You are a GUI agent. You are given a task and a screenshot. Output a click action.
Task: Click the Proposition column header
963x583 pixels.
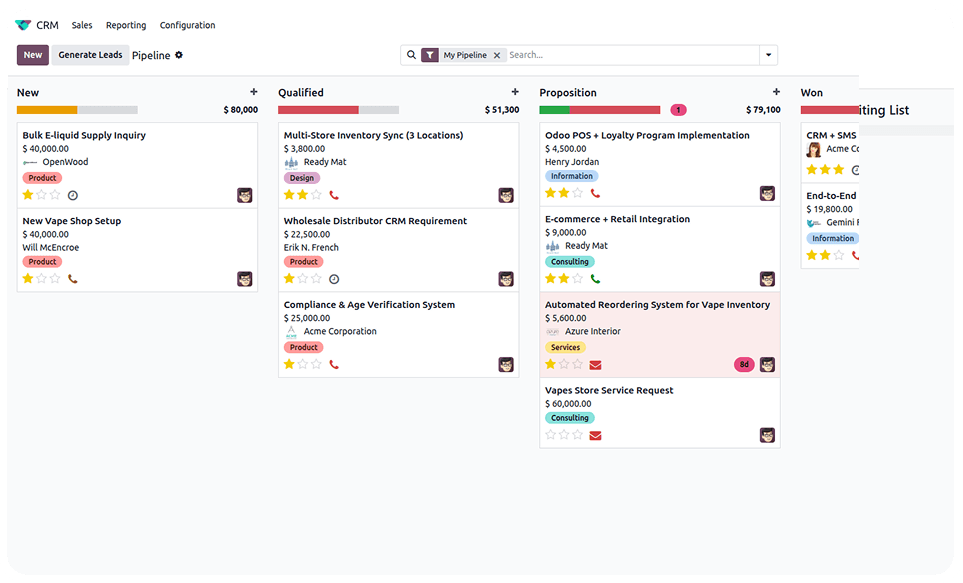click(x=568, y=93)
